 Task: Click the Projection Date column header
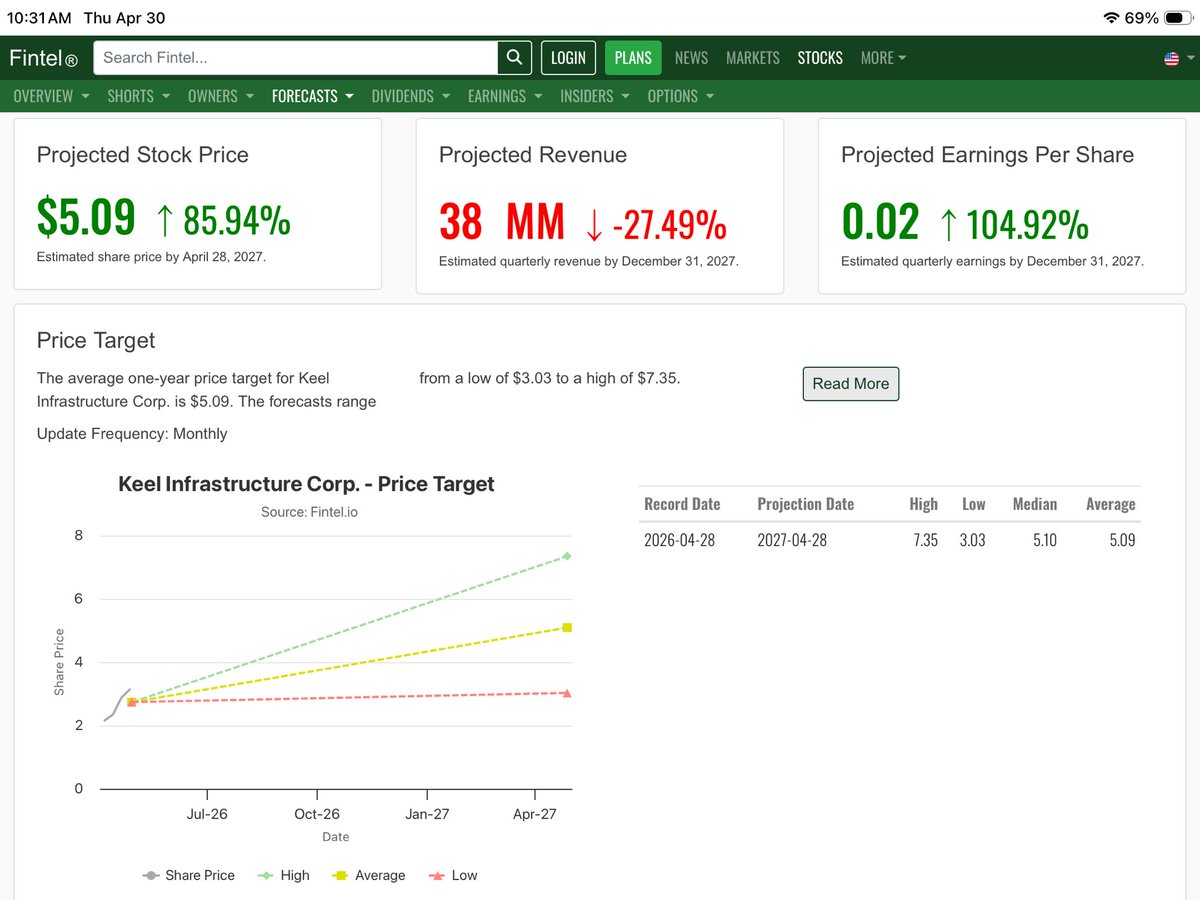pos(806,504)
